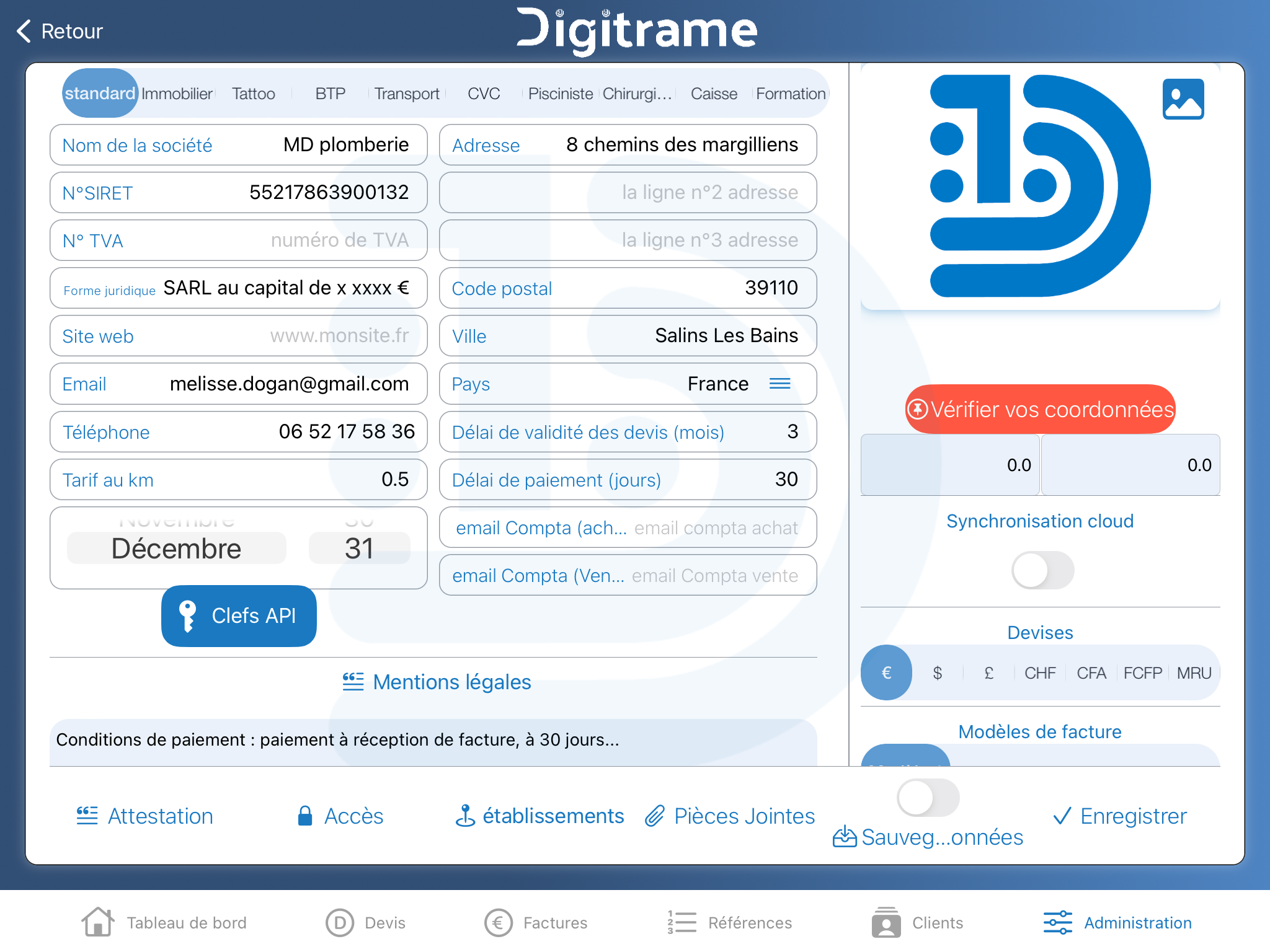This screenshot has height=952, width=1270.
Task: Tap the Tableau de bord house icon
Action: 98,922
